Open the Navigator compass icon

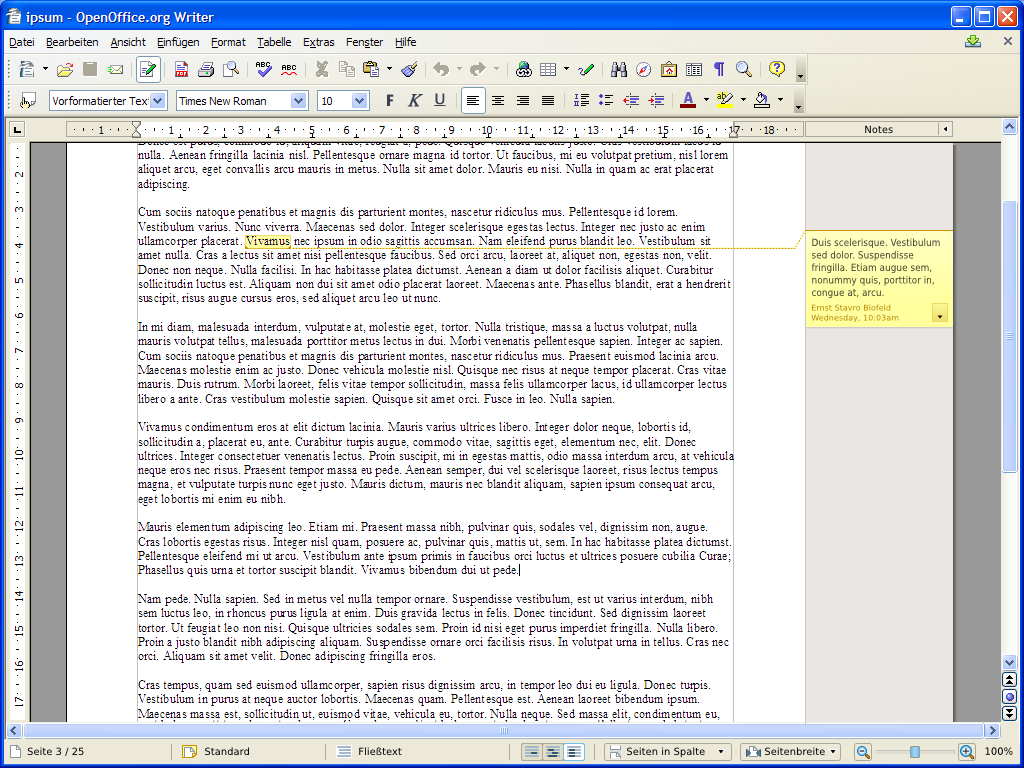[643, 69]
